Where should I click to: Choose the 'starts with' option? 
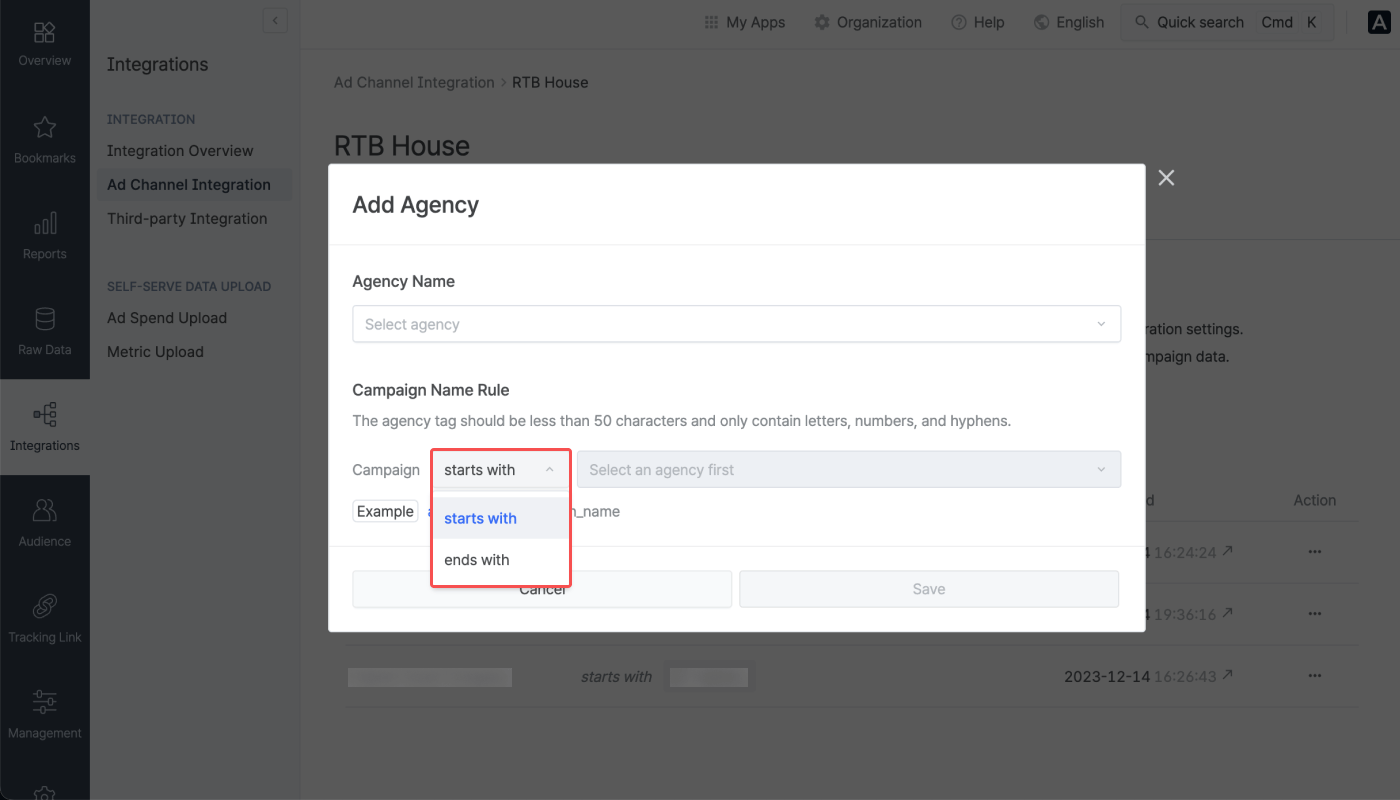501,518
